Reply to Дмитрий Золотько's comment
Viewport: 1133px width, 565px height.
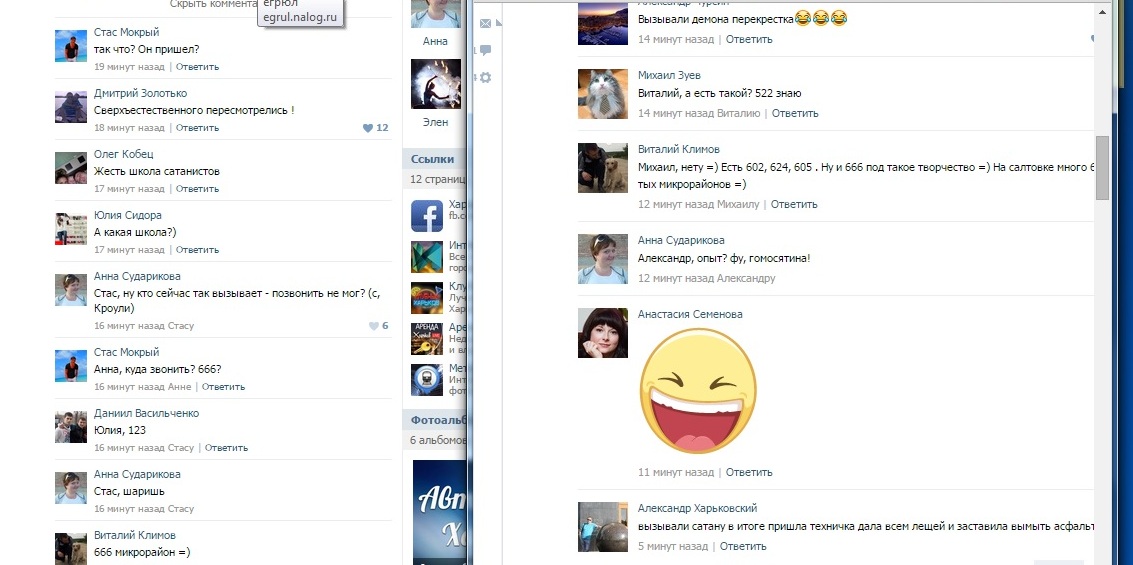pos(197,128)
